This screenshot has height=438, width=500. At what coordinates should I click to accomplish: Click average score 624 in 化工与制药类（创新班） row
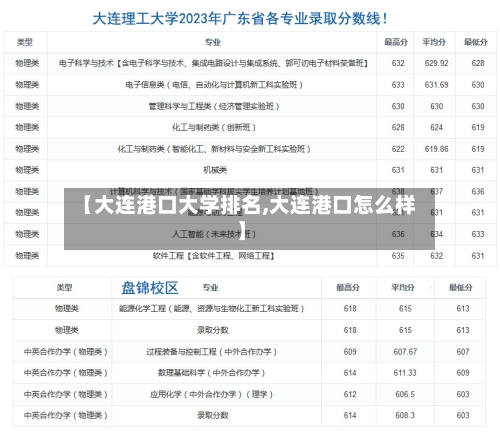pos(436,127)
